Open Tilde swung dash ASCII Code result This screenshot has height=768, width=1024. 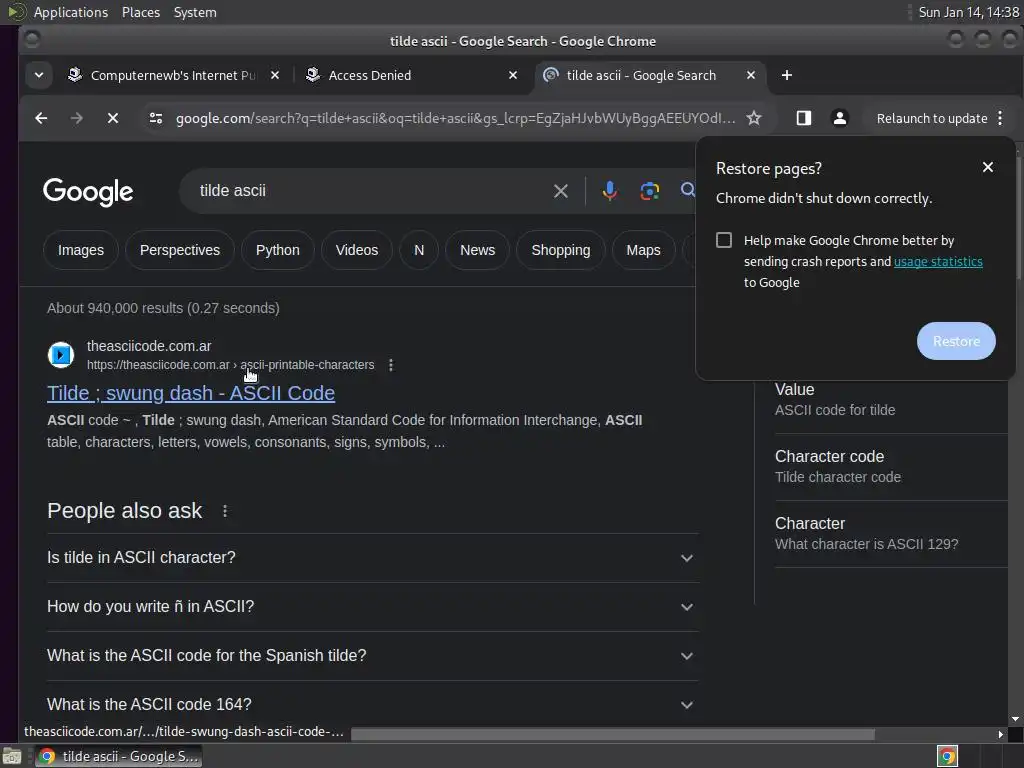(191, 393)
